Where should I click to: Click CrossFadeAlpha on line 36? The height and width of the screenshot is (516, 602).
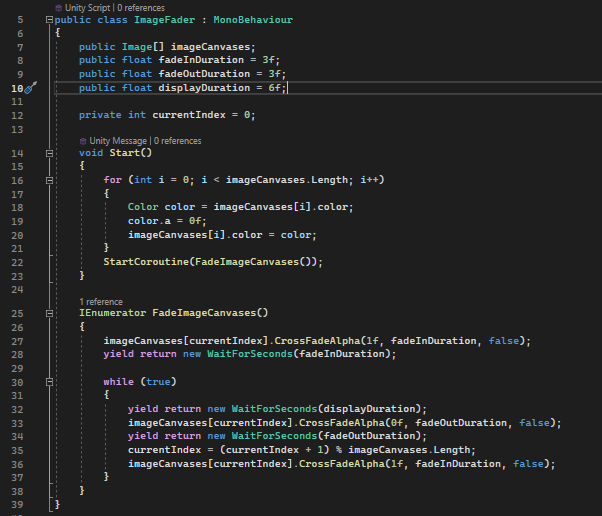pyautogui.click(x=342, y=464)
